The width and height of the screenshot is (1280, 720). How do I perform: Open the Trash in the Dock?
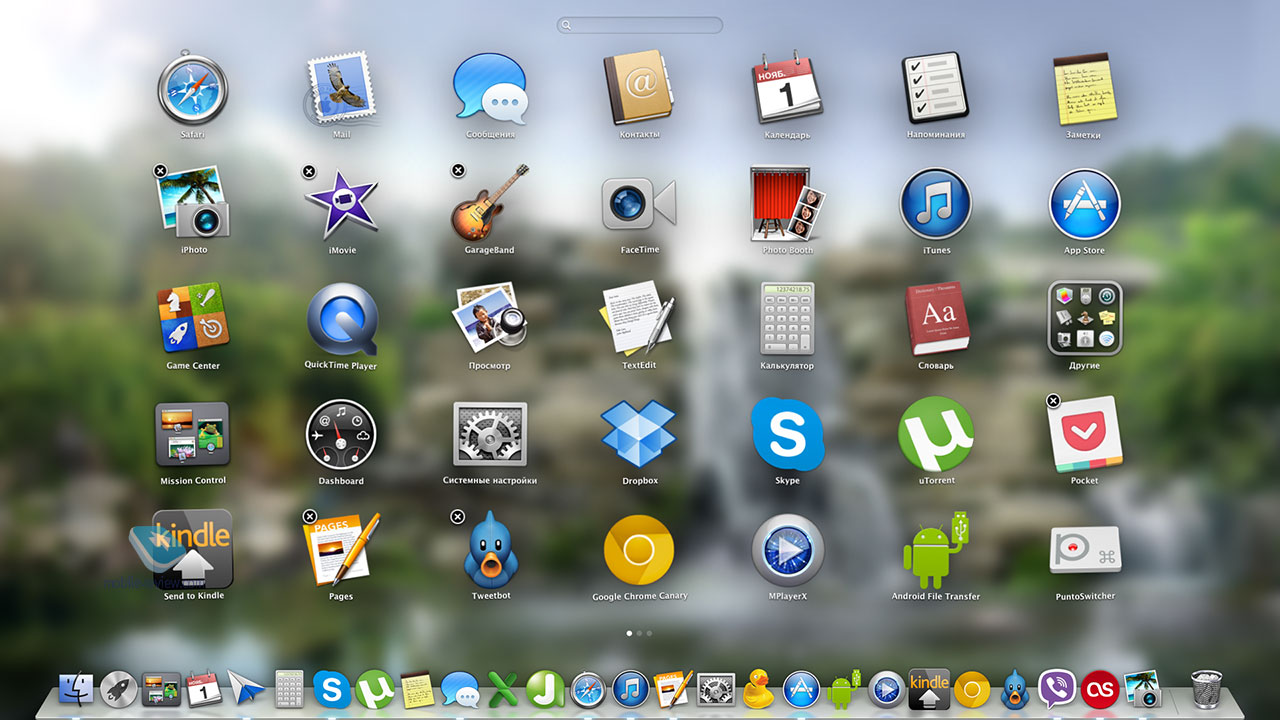point(1208,689)
